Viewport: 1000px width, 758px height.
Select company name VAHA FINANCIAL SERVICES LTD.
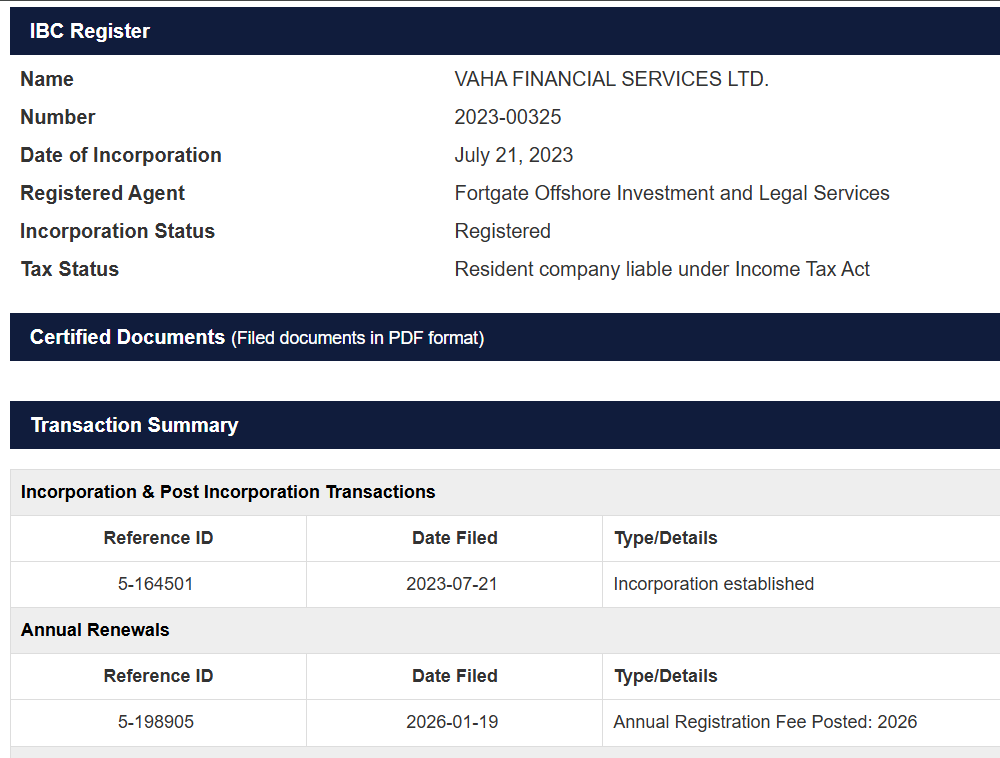coord(612,79)
